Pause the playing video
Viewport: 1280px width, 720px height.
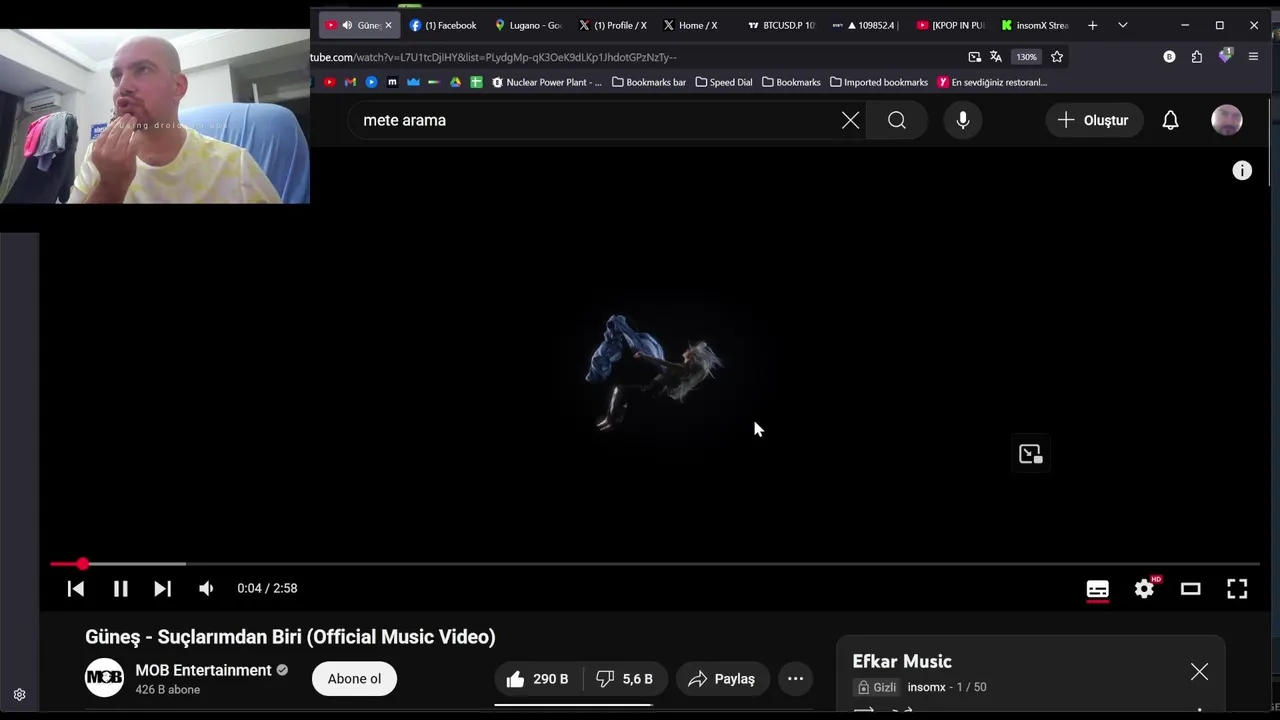pyautogui.click(x=120, y=589)
